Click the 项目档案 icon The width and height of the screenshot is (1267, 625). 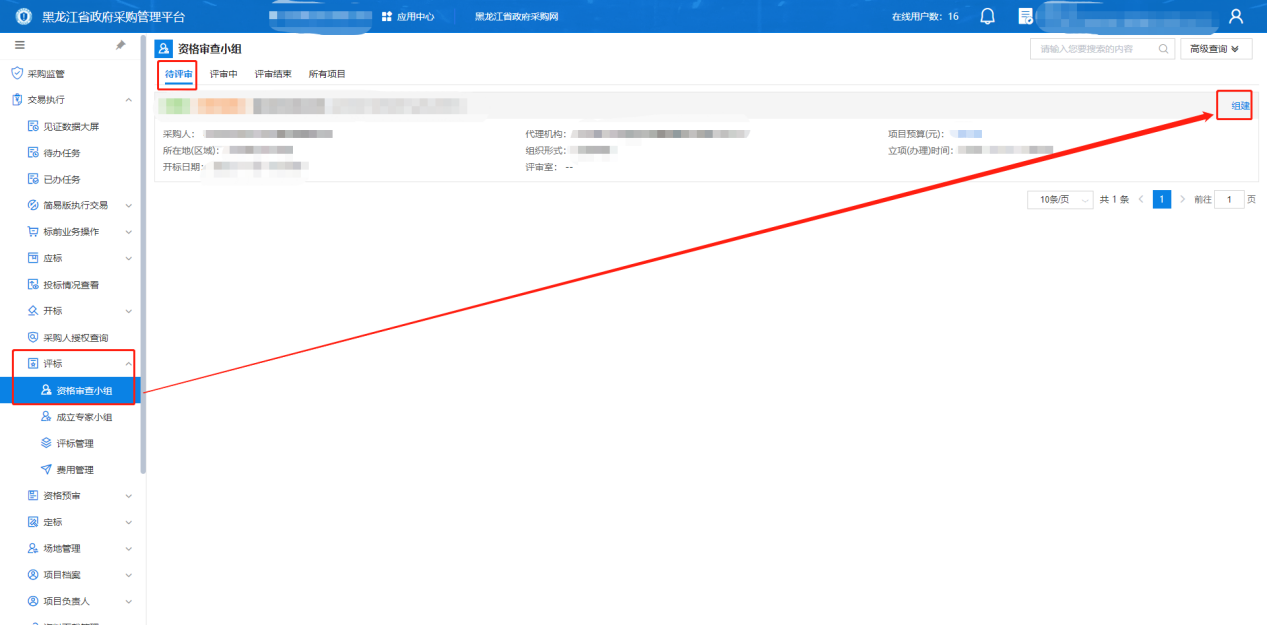(33, 575)
